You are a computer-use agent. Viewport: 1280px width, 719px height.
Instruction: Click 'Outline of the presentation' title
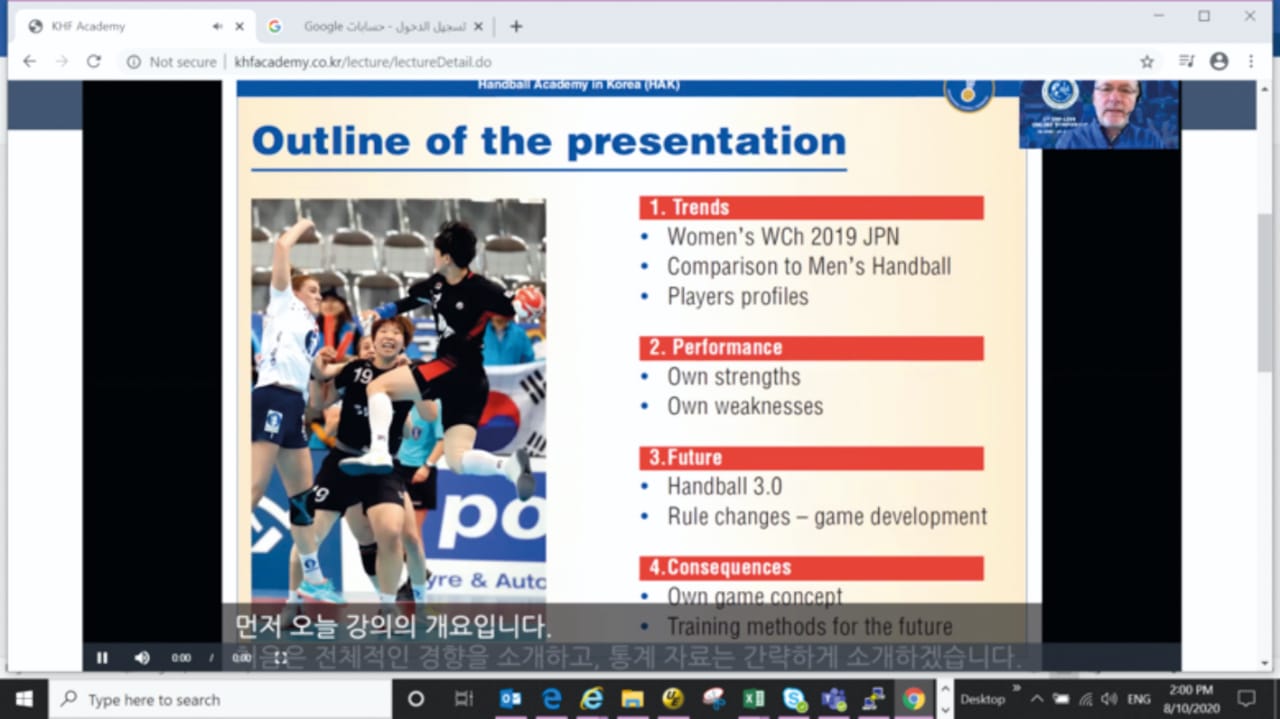549,141
